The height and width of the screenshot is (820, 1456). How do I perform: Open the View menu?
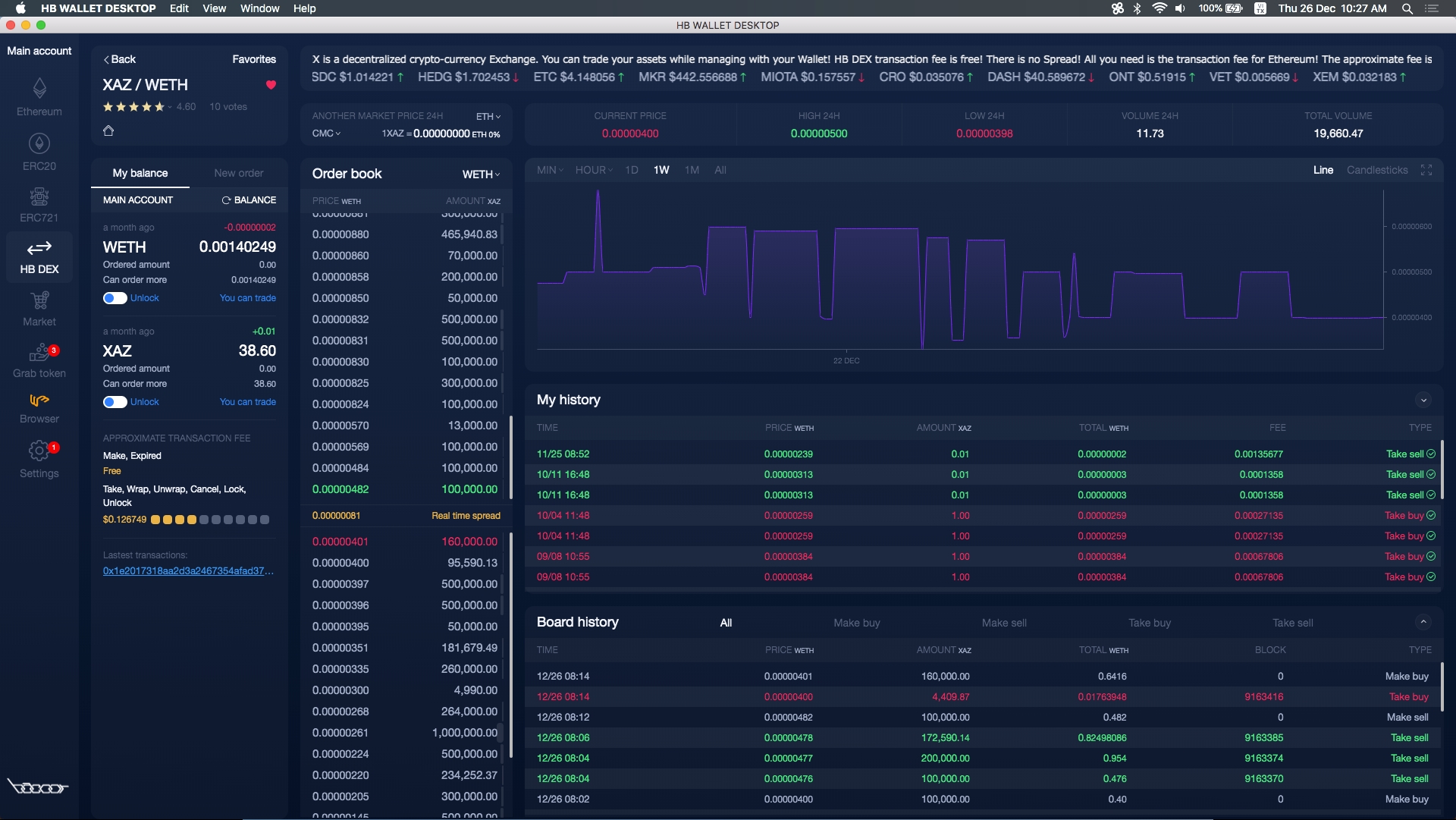pyautogui.click(x=215, y=8)
